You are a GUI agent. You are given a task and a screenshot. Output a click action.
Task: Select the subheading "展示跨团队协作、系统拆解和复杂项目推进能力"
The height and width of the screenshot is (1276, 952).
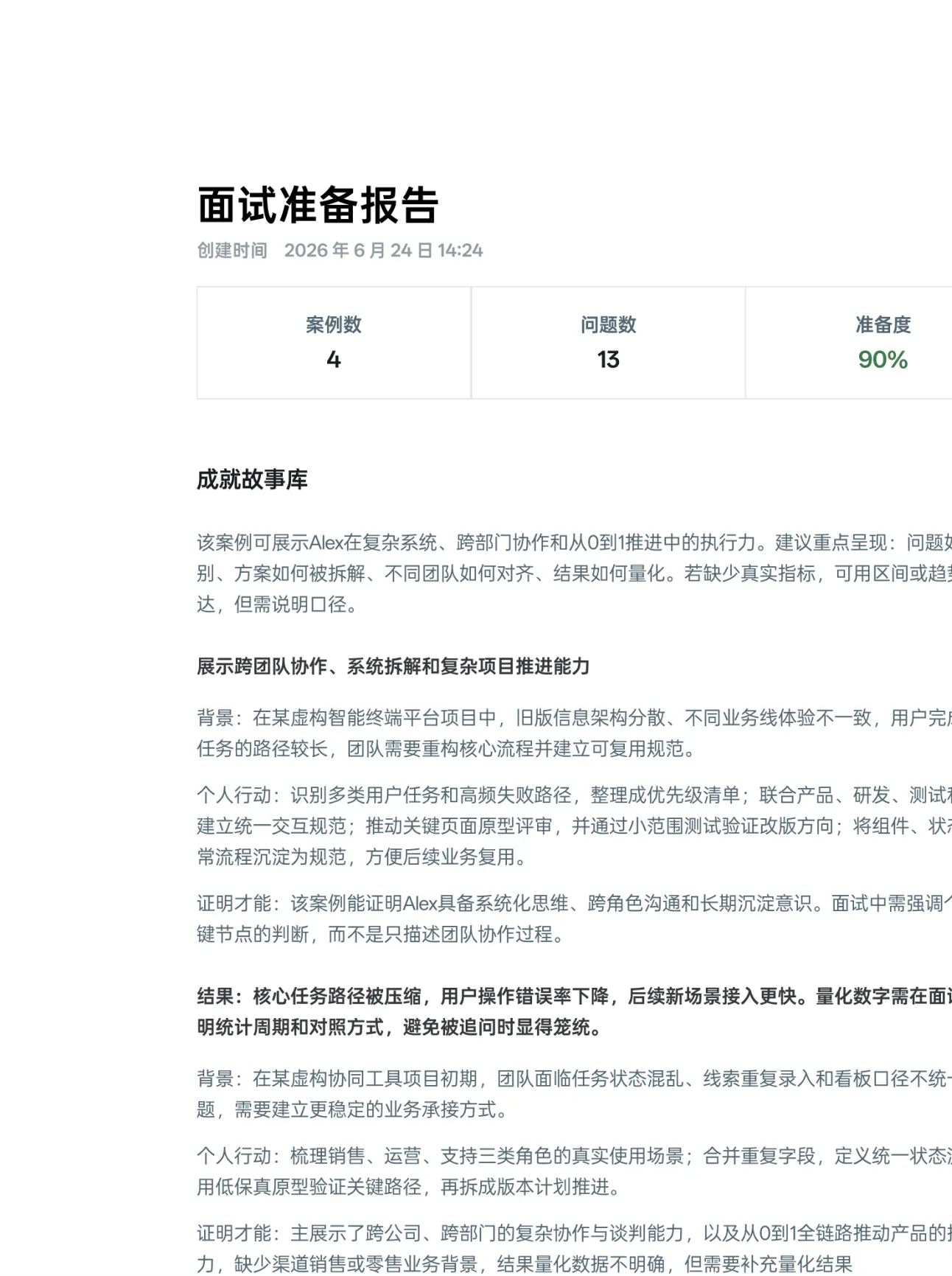tap(393, 666)
